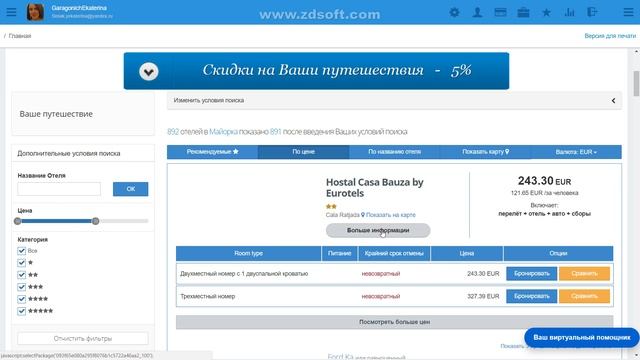This screenshot has width=640, height=360.
Task: Click Сравнить for Трехместный номер
Action: click(x=584, y=296)
